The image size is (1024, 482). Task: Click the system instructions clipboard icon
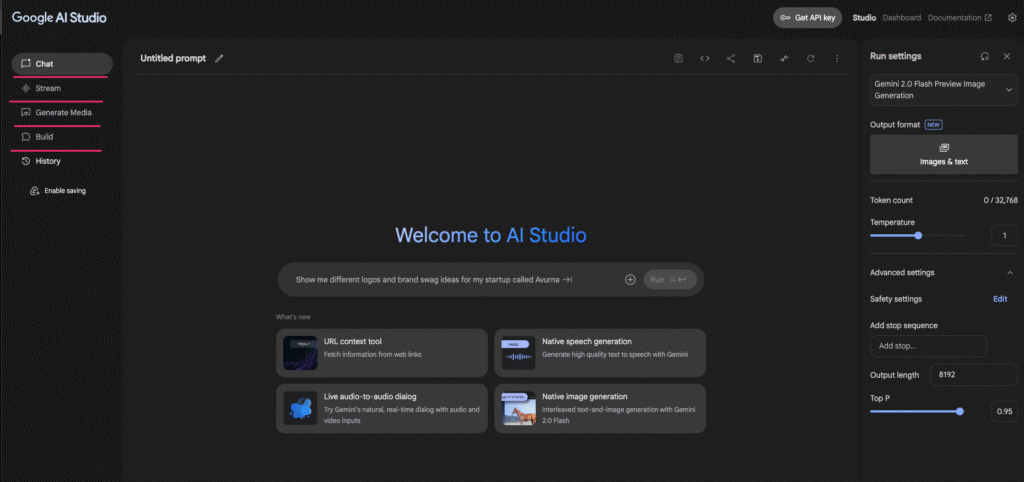678,59
